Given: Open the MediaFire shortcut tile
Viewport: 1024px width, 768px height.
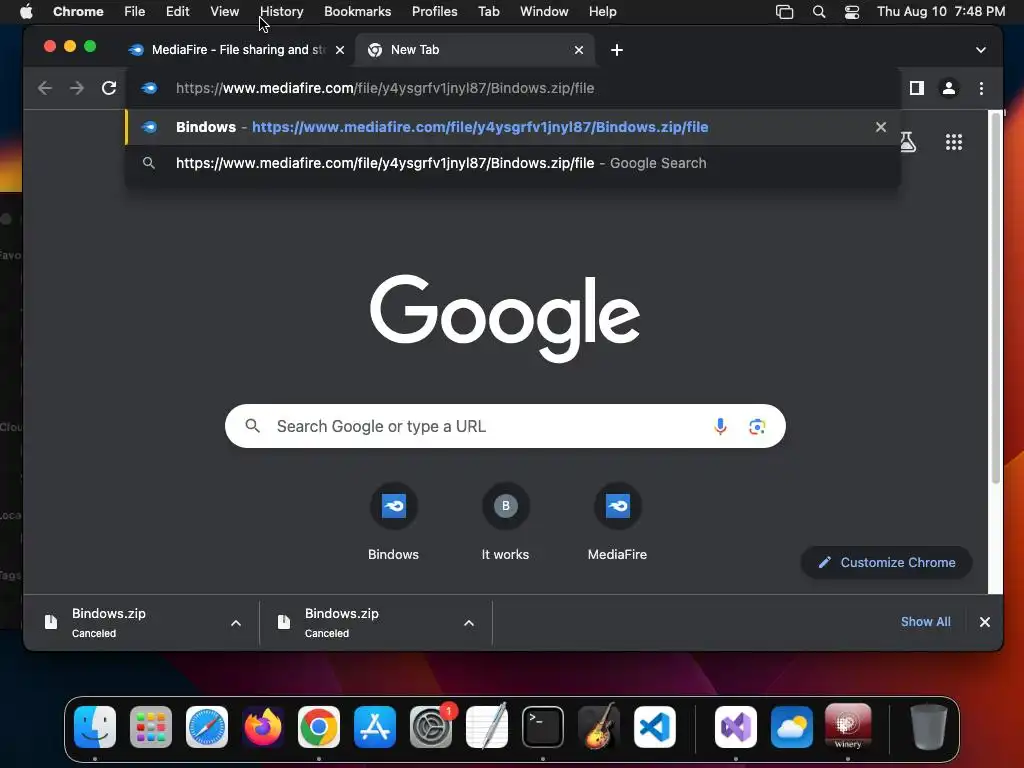Looking at the screenshot, I should (617, 522).
